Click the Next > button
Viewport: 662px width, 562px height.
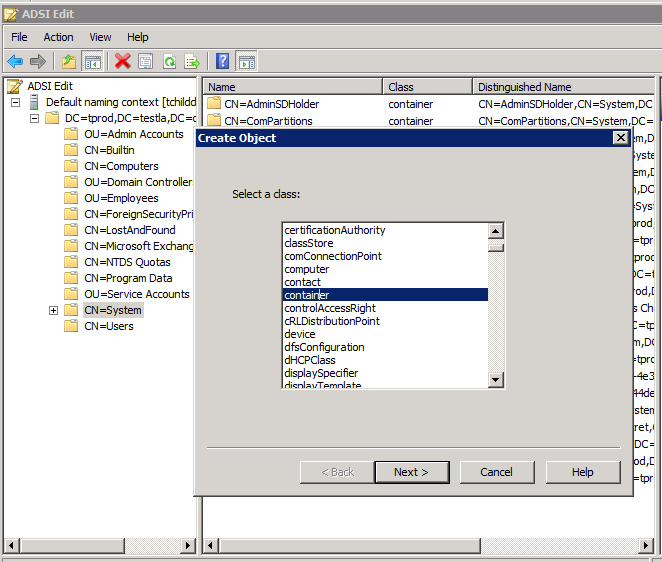coord(412,472)
